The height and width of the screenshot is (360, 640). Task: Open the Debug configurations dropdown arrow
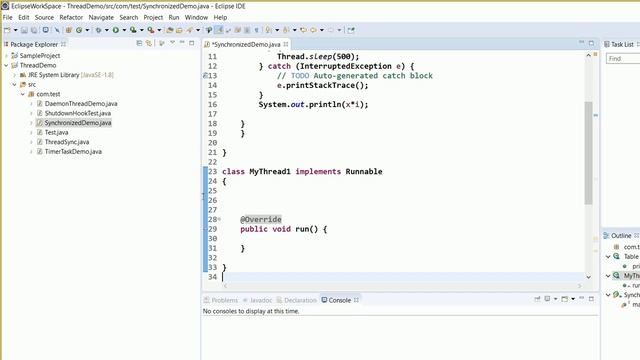click(x=107, y=30)
